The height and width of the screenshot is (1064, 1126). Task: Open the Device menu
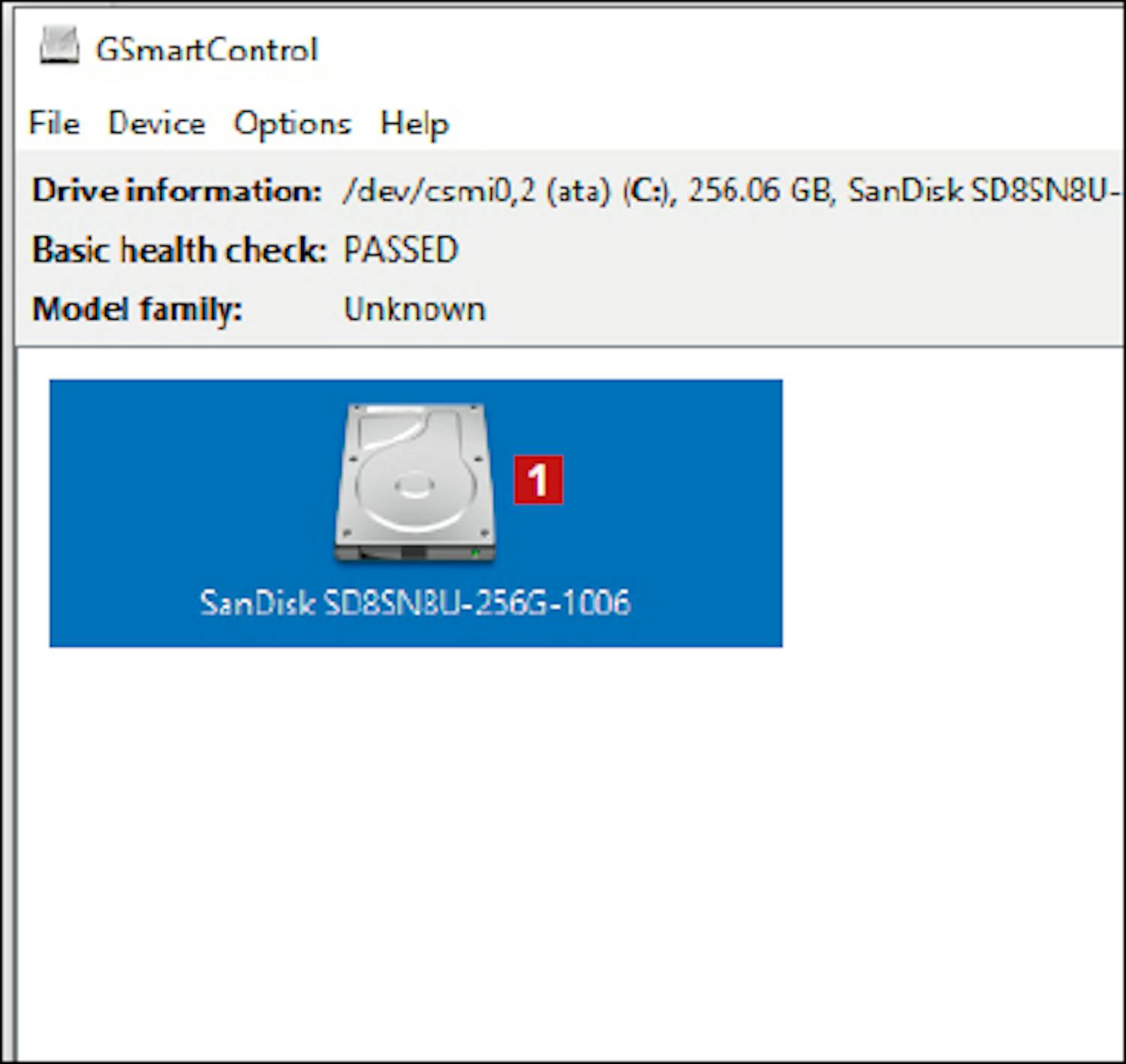(x=156, y=123)
